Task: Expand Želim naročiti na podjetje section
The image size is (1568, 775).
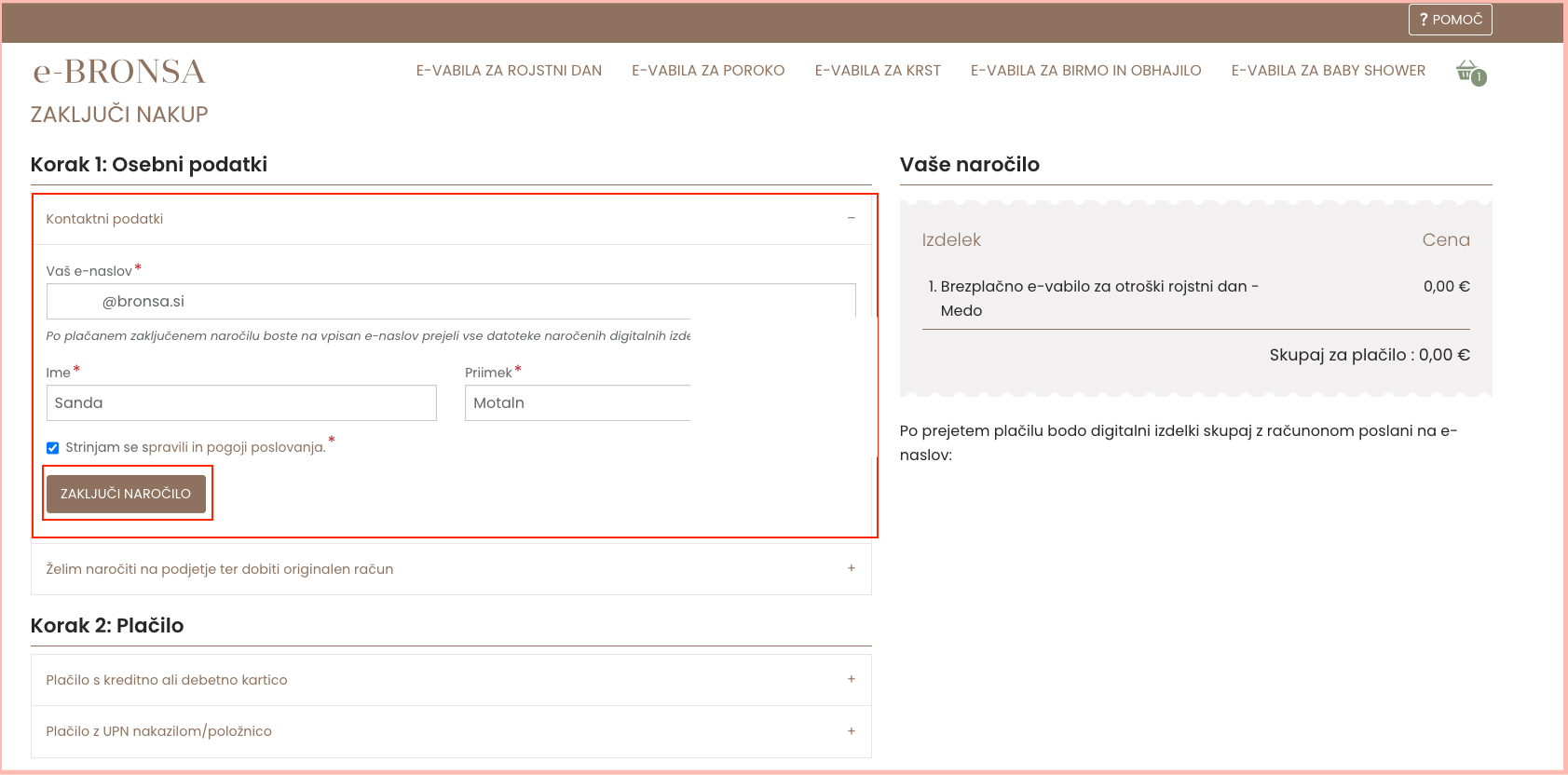Action: [452, 569]
